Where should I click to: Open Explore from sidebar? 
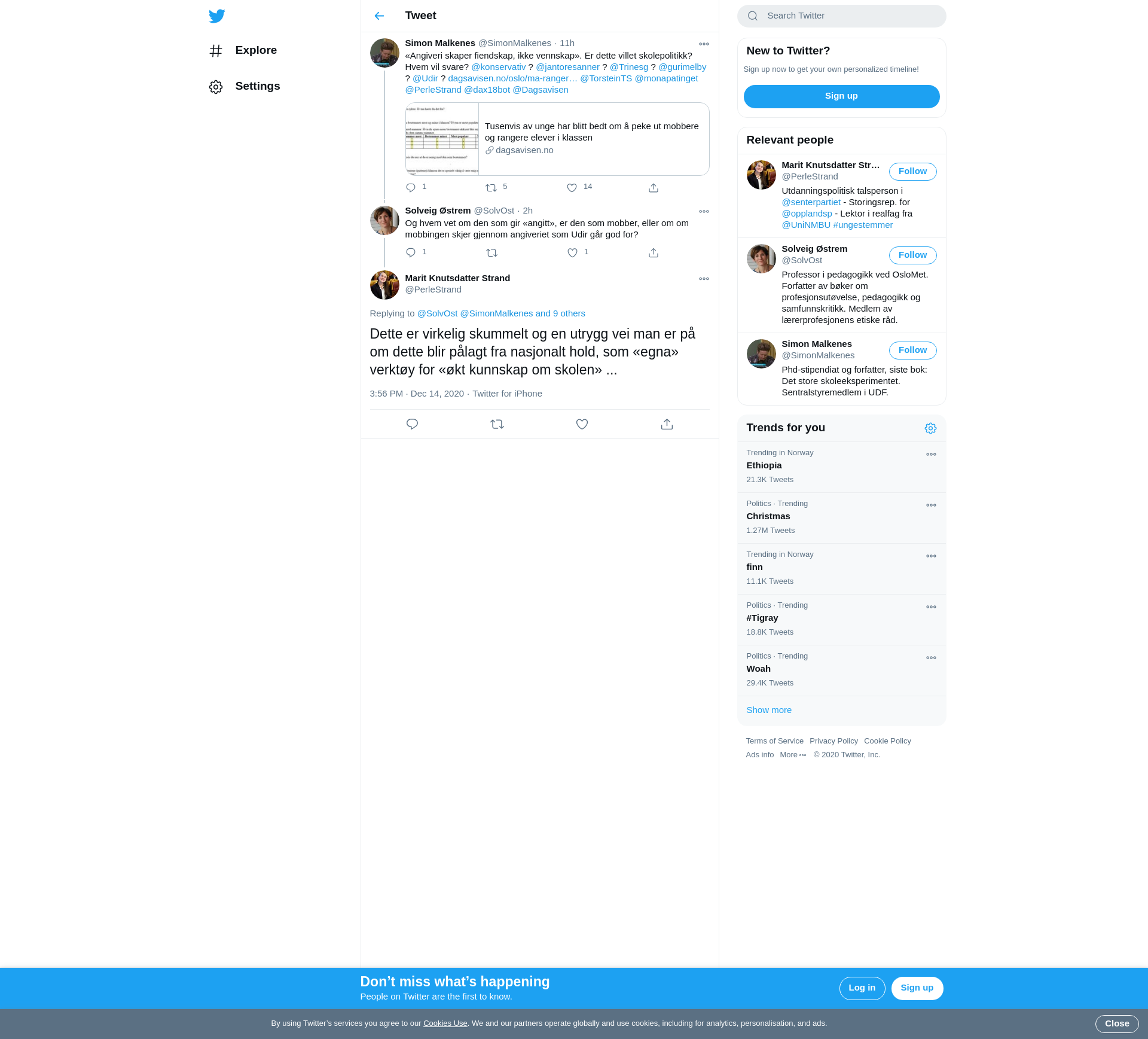pyautogui.click(x=243, y=50)
